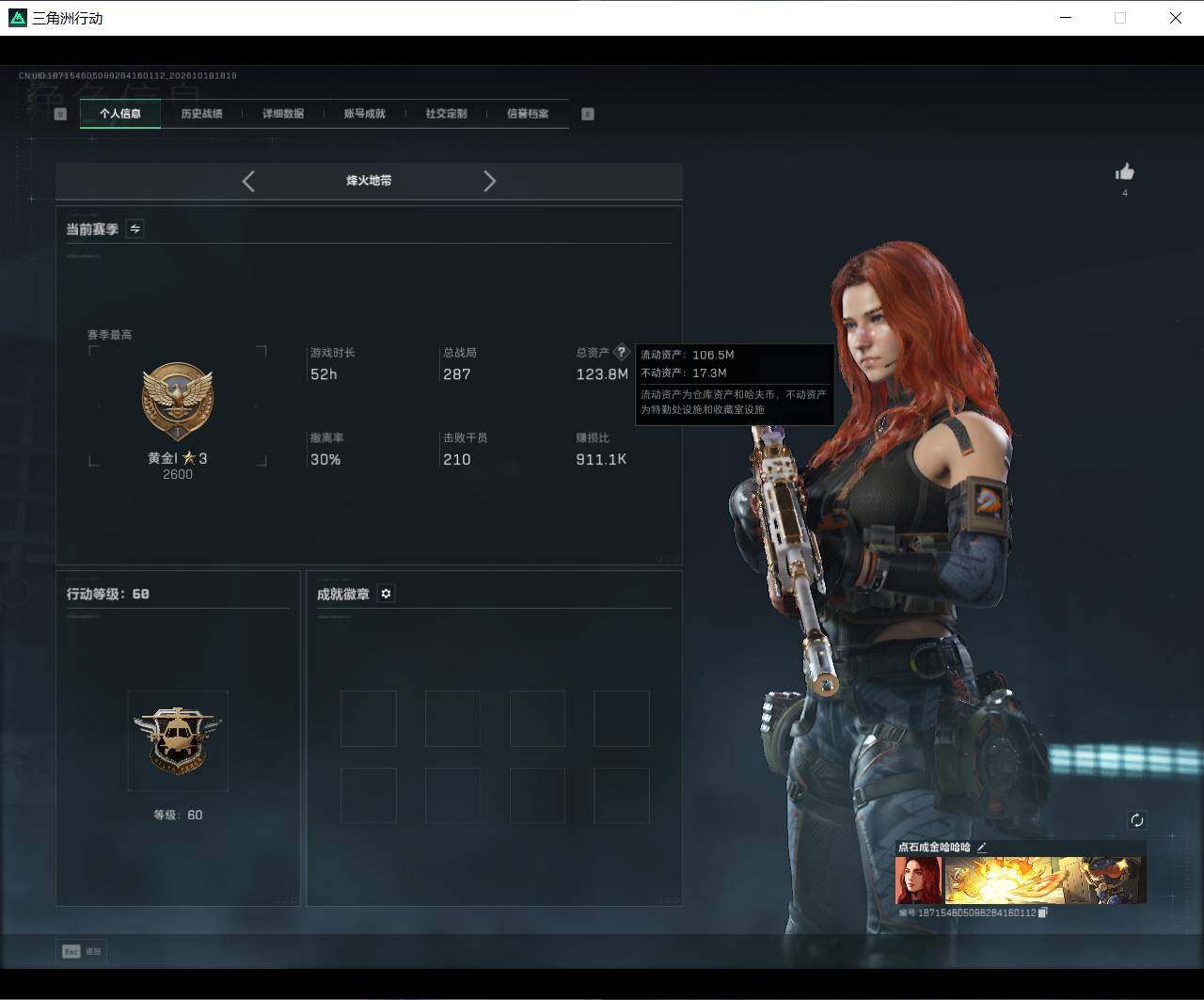The height and width of the screenshot is (1000, 1204).
Task: Go to the 账号成就 tab
Action: (x=365, y=114)
